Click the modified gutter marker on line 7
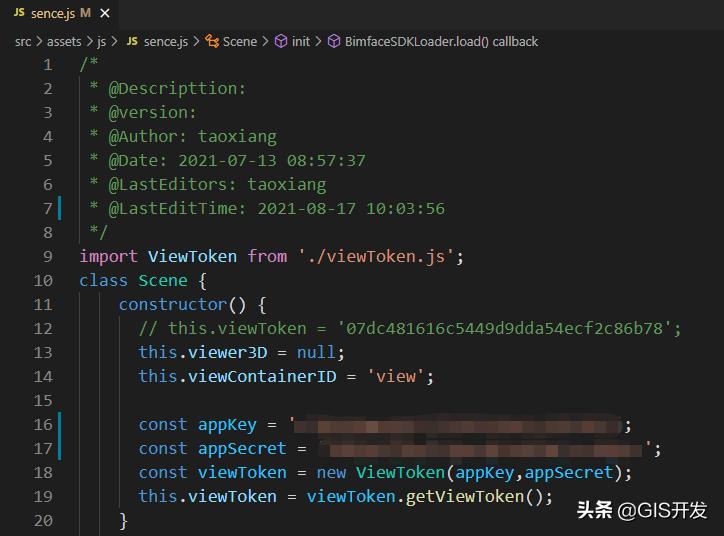 click(60, 208)
